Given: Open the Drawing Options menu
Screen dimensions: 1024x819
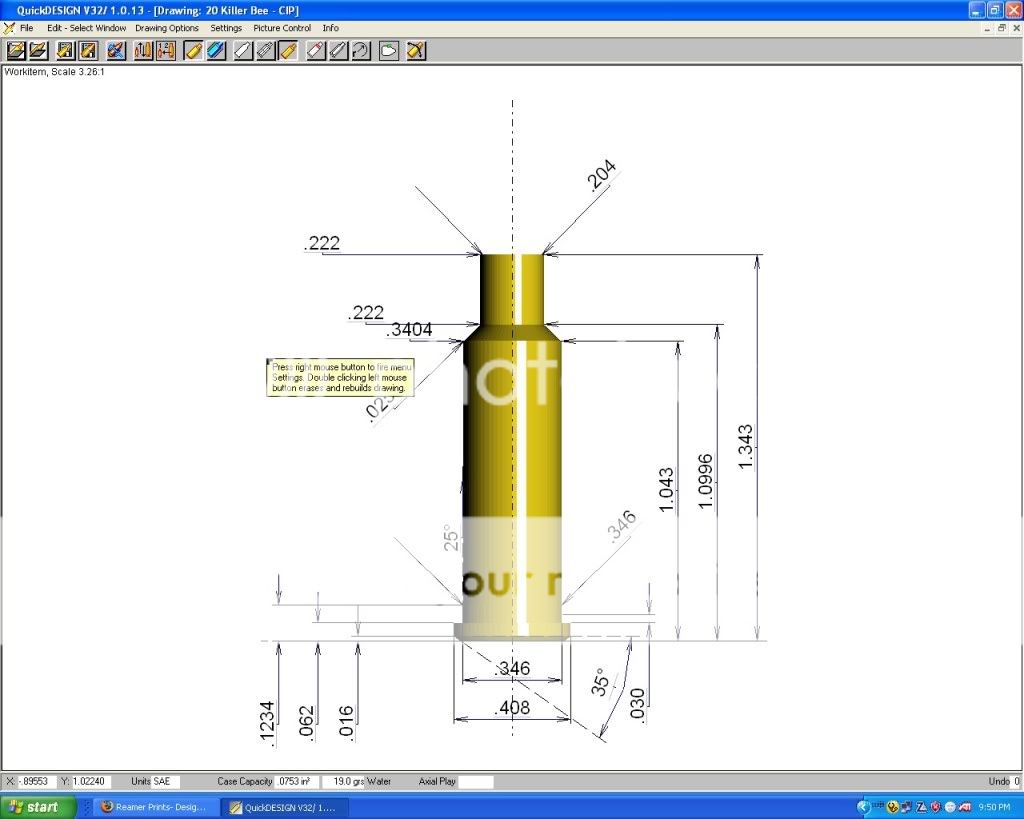Looking at the screenshot, I should point(167,28).
